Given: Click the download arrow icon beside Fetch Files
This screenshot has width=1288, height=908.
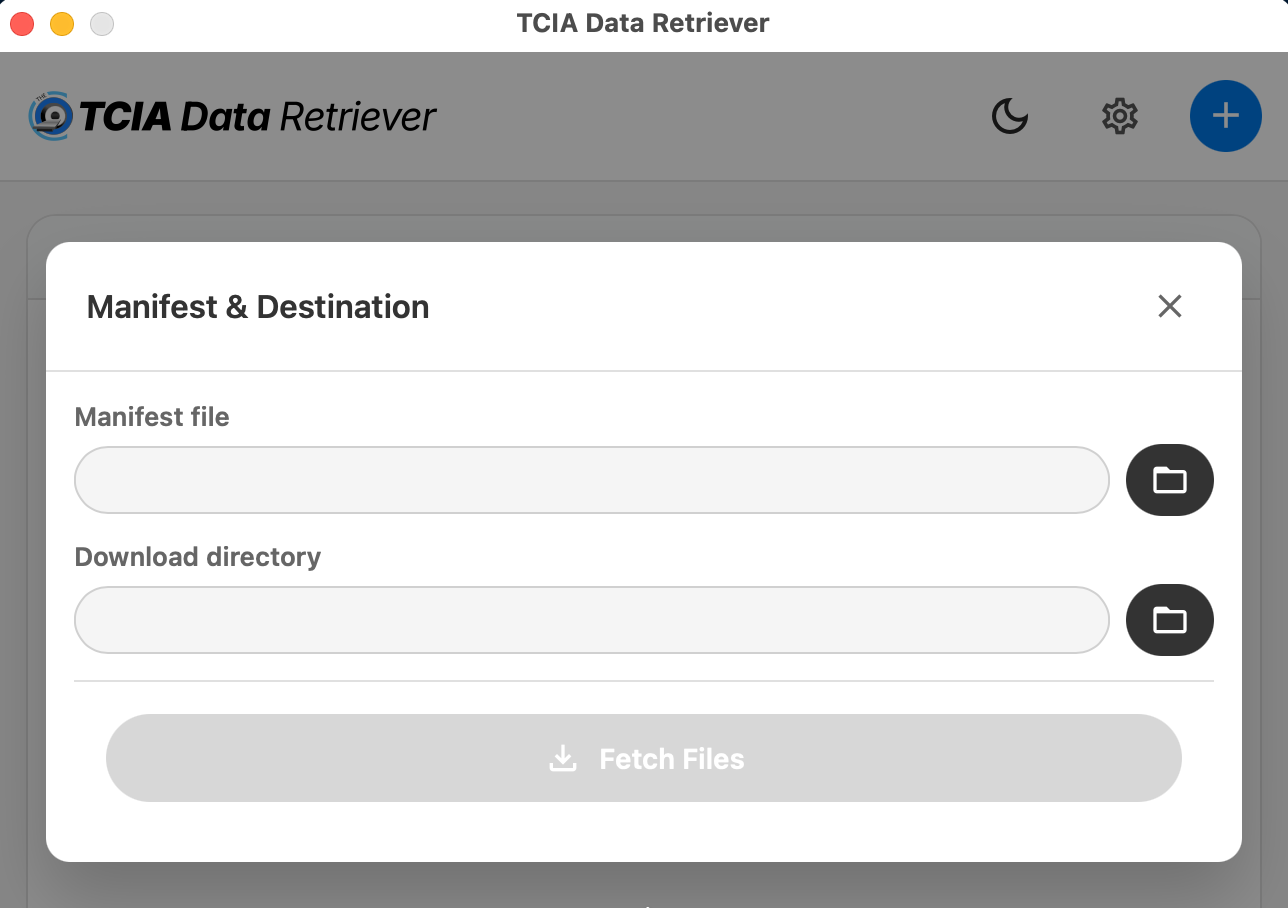Looking at the screenshot, I should click(x=563, y=759).
